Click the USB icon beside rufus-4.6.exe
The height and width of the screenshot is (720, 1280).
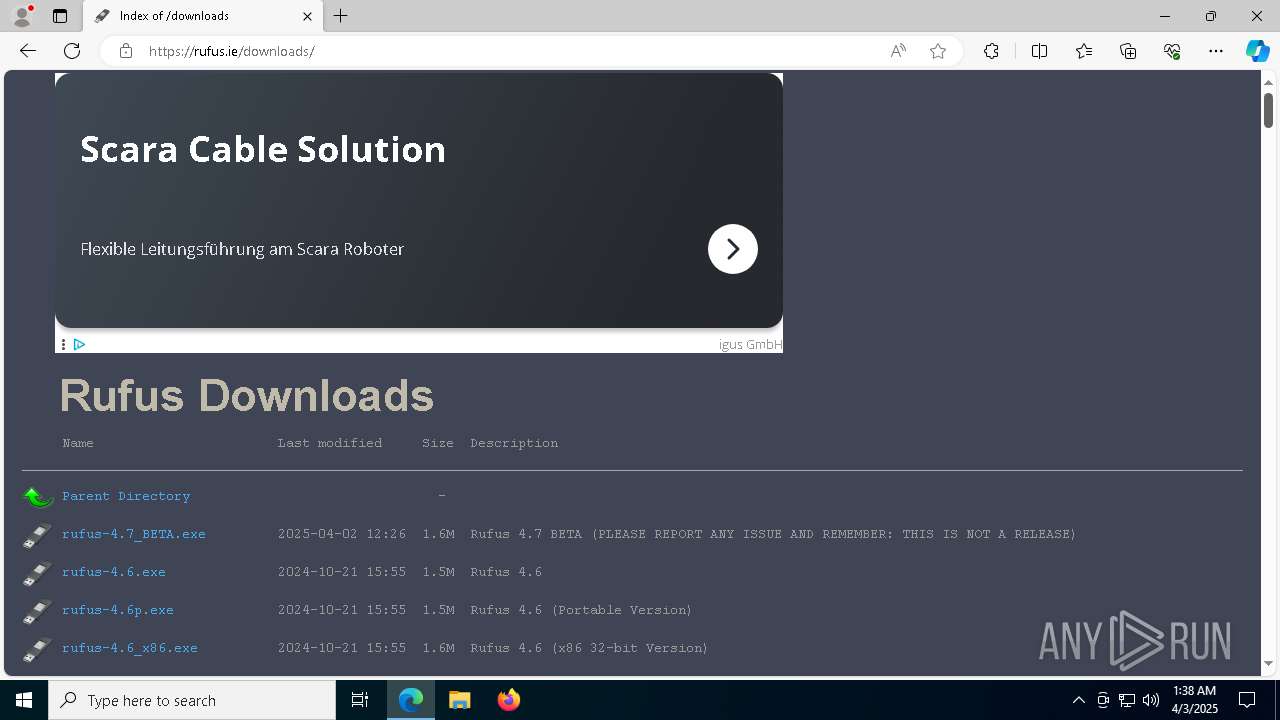point(37,573)
